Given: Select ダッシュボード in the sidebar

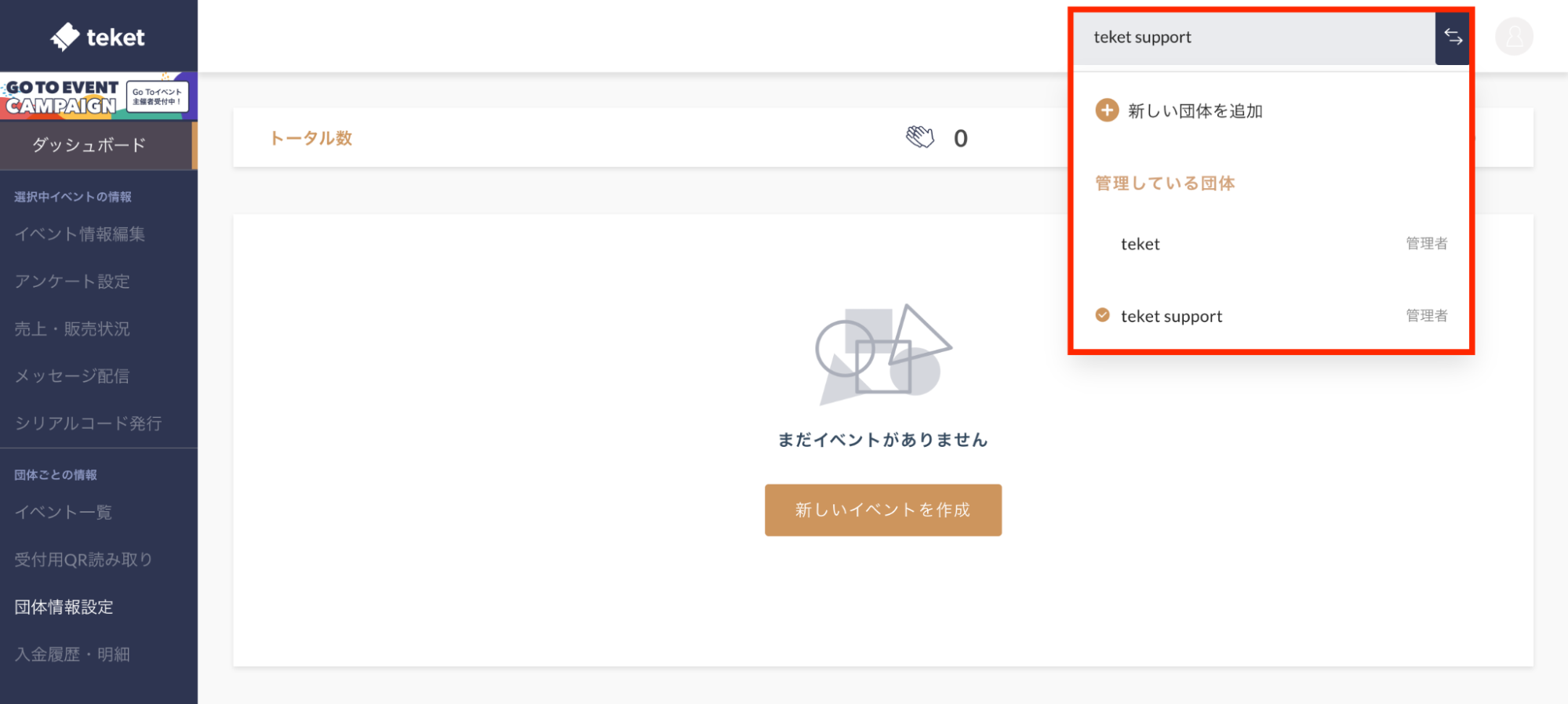Looking at the screenshot, I should 98,145.
